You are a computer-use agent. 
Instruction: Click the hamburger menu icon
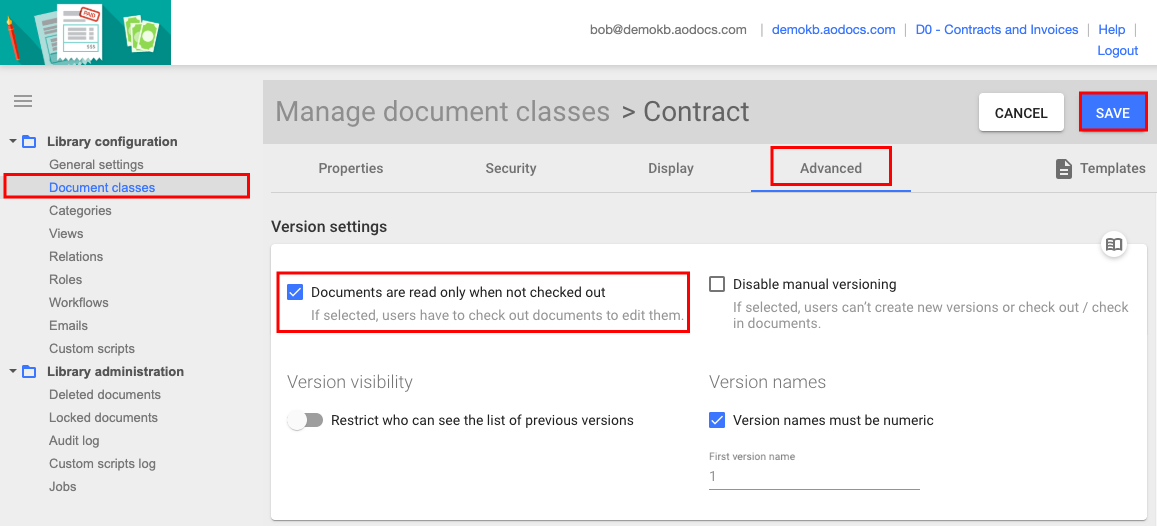[22, 101]
